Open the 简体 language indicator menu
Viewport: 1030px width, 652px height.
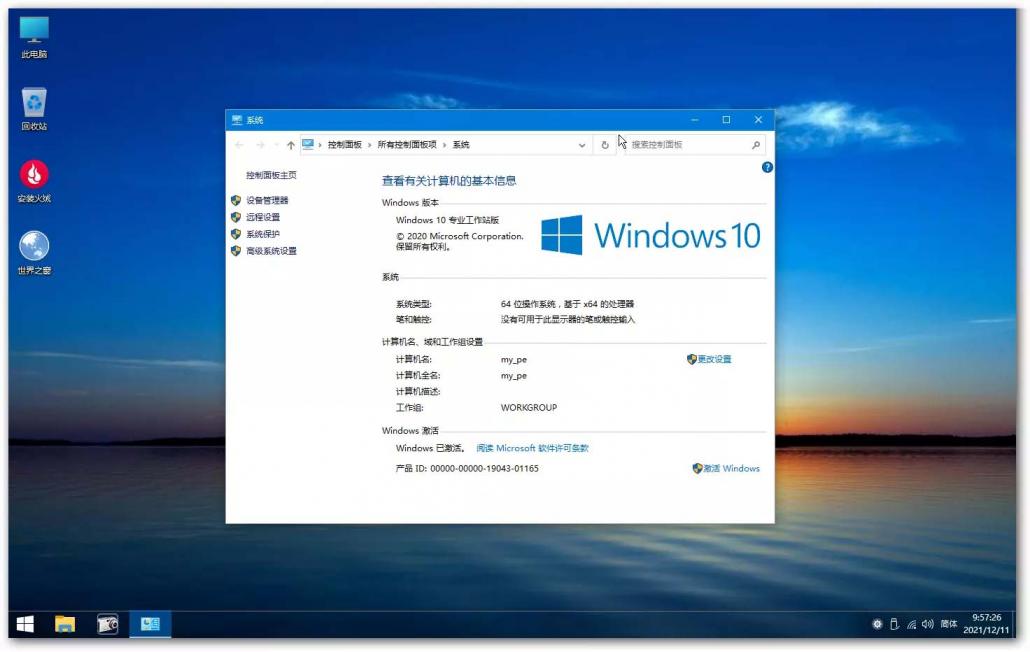click(947, 623)
